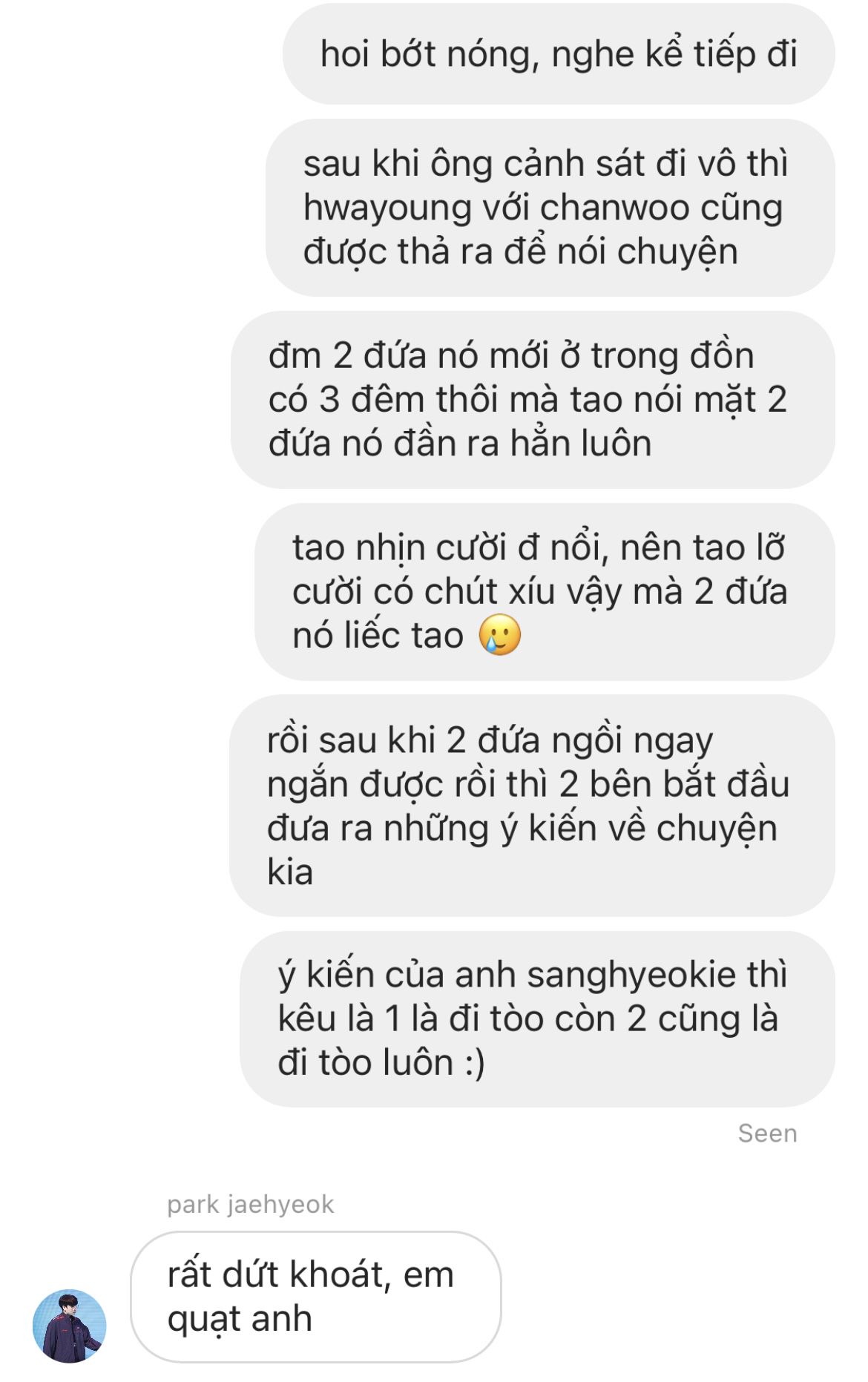Select the message starting "tao nhịn cười"
The height and width of the screenshot is (1382, 868).
(545, 592)
